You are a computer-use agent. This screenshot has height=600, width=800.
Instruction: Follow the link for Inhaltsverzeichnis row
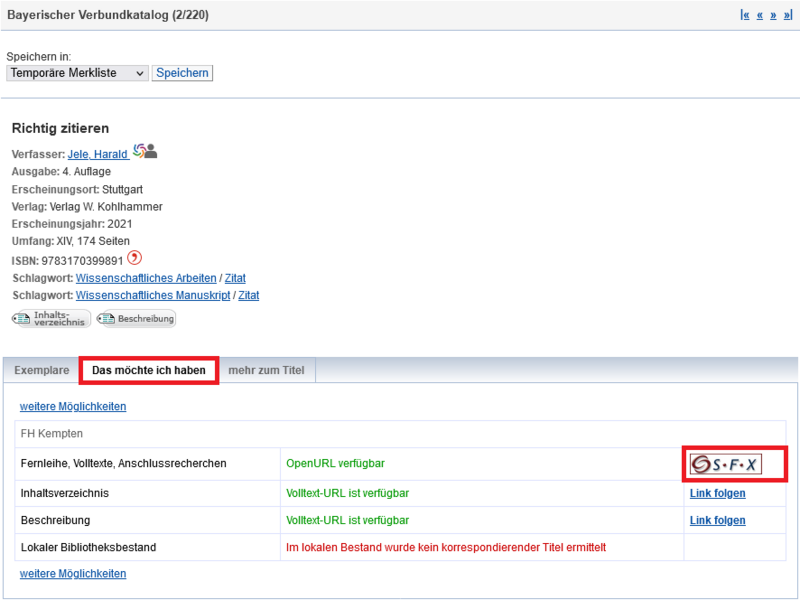[x=717, y=493]
